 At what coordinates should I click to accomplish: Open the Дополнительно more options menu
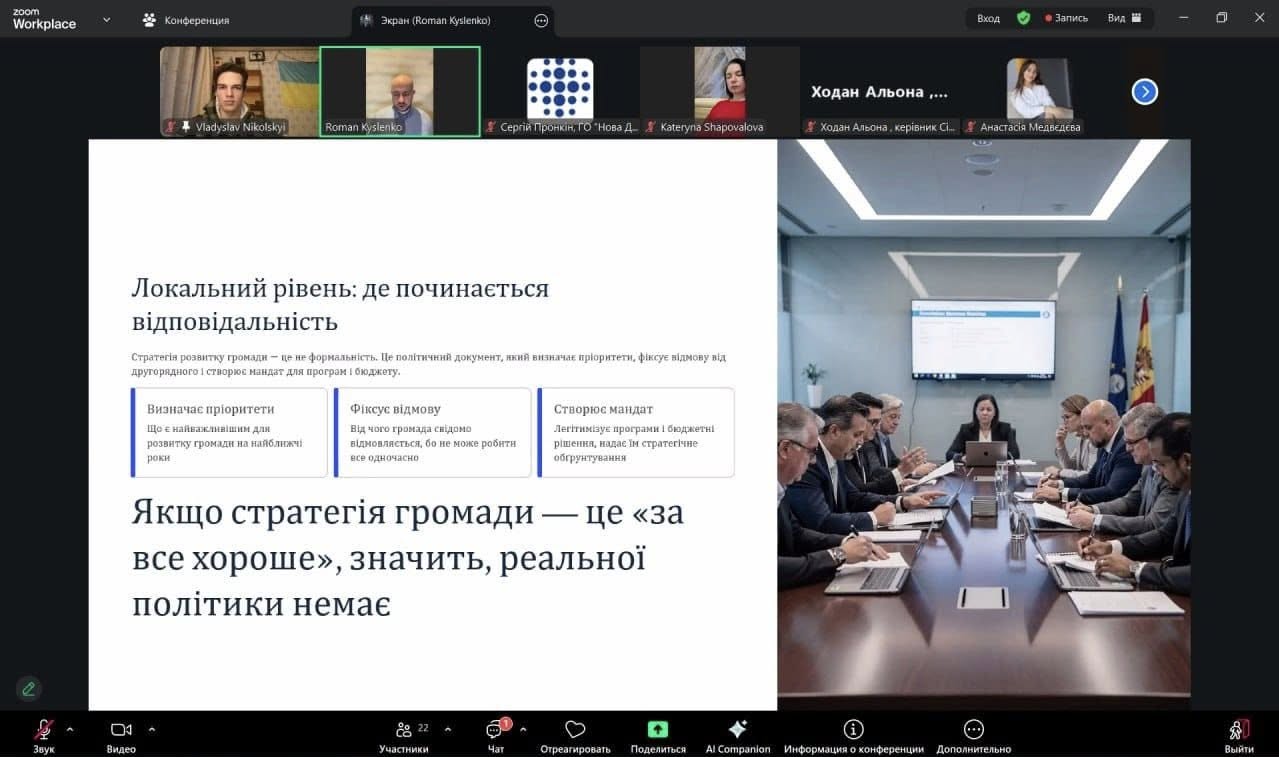[x=973, y=730]
